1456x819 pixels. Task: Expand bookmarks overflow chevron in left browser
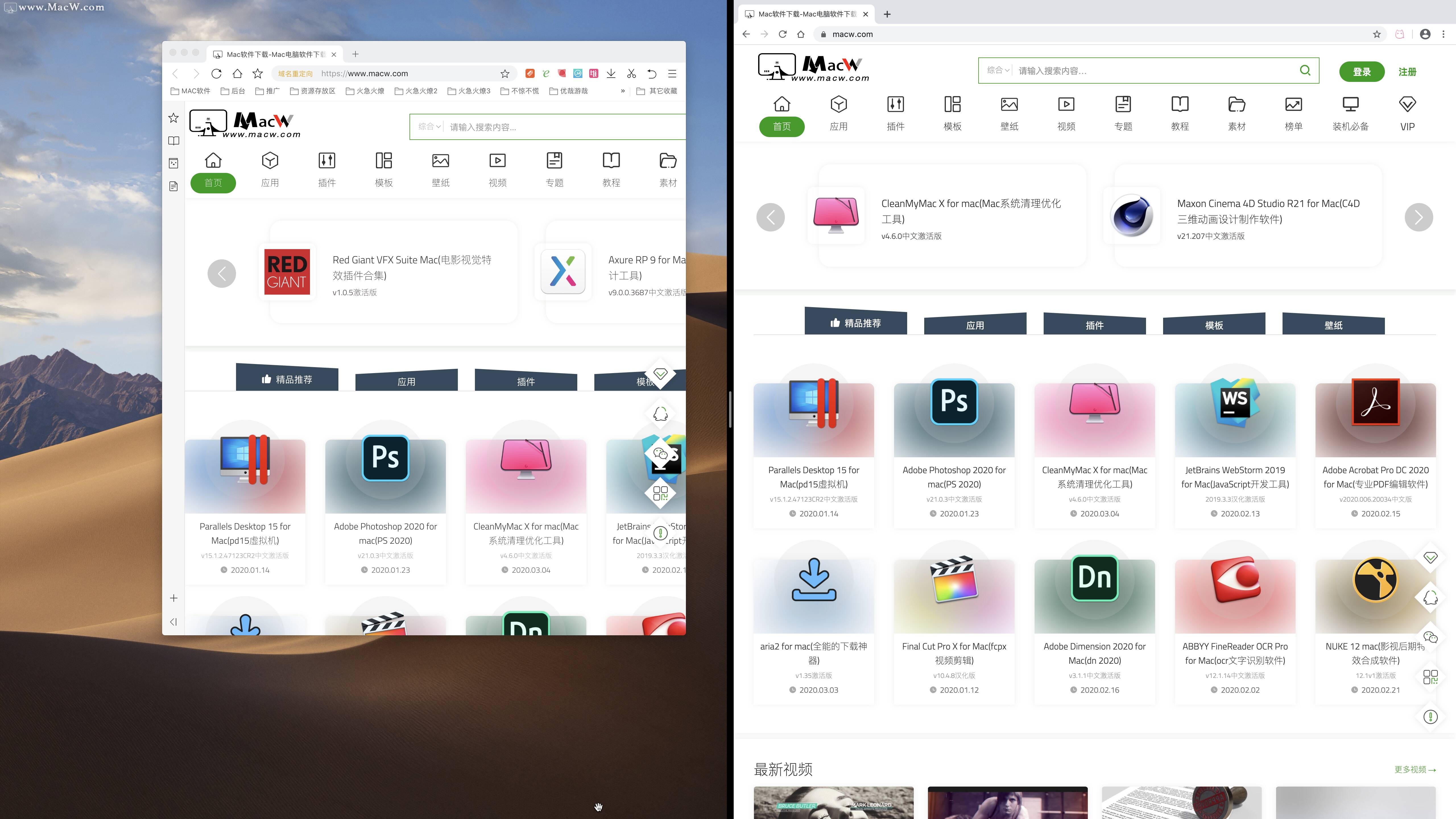click(622, 91)
